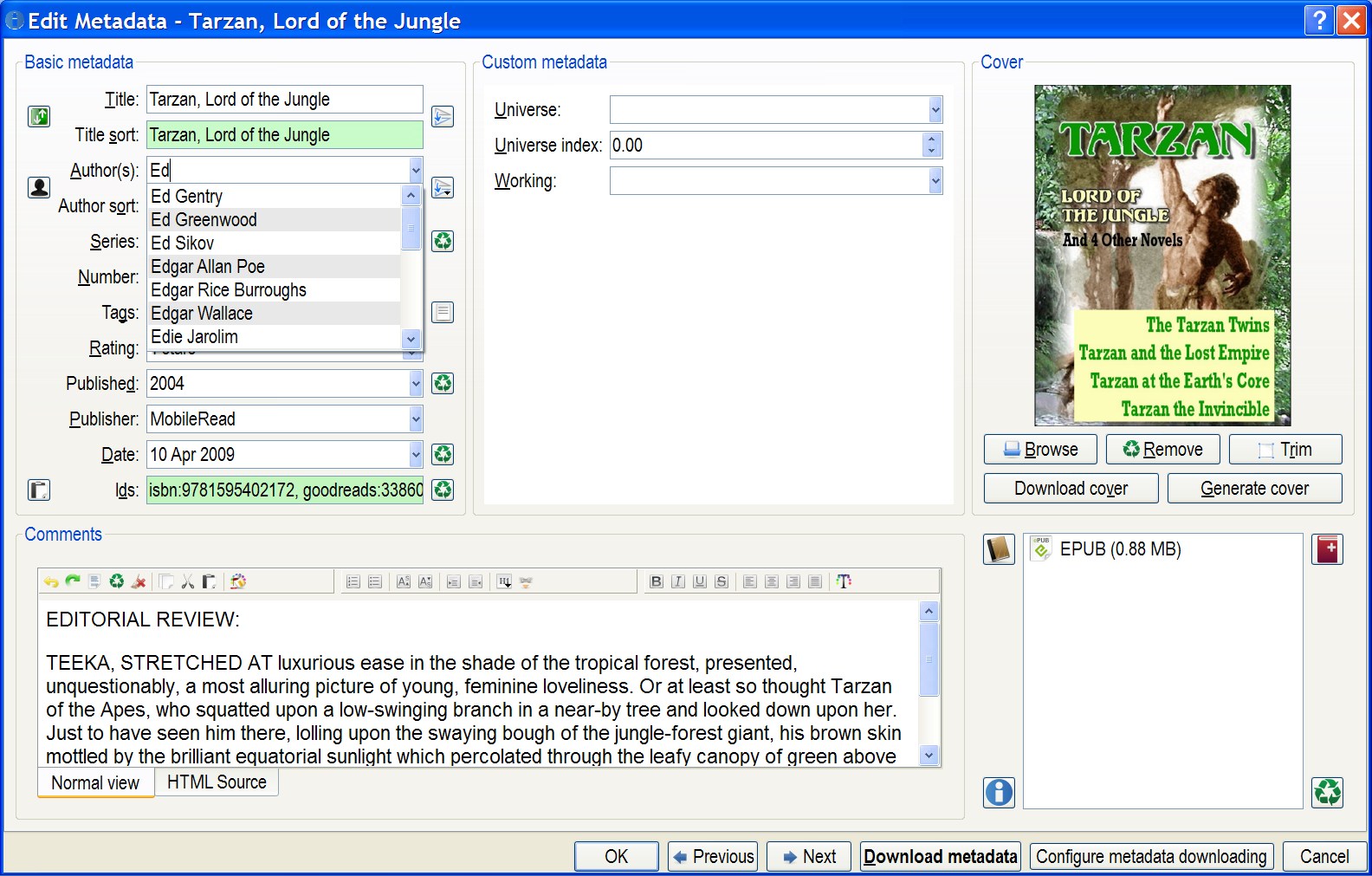Click the author sort arrow icon beside Author(s)

point(443,187)
